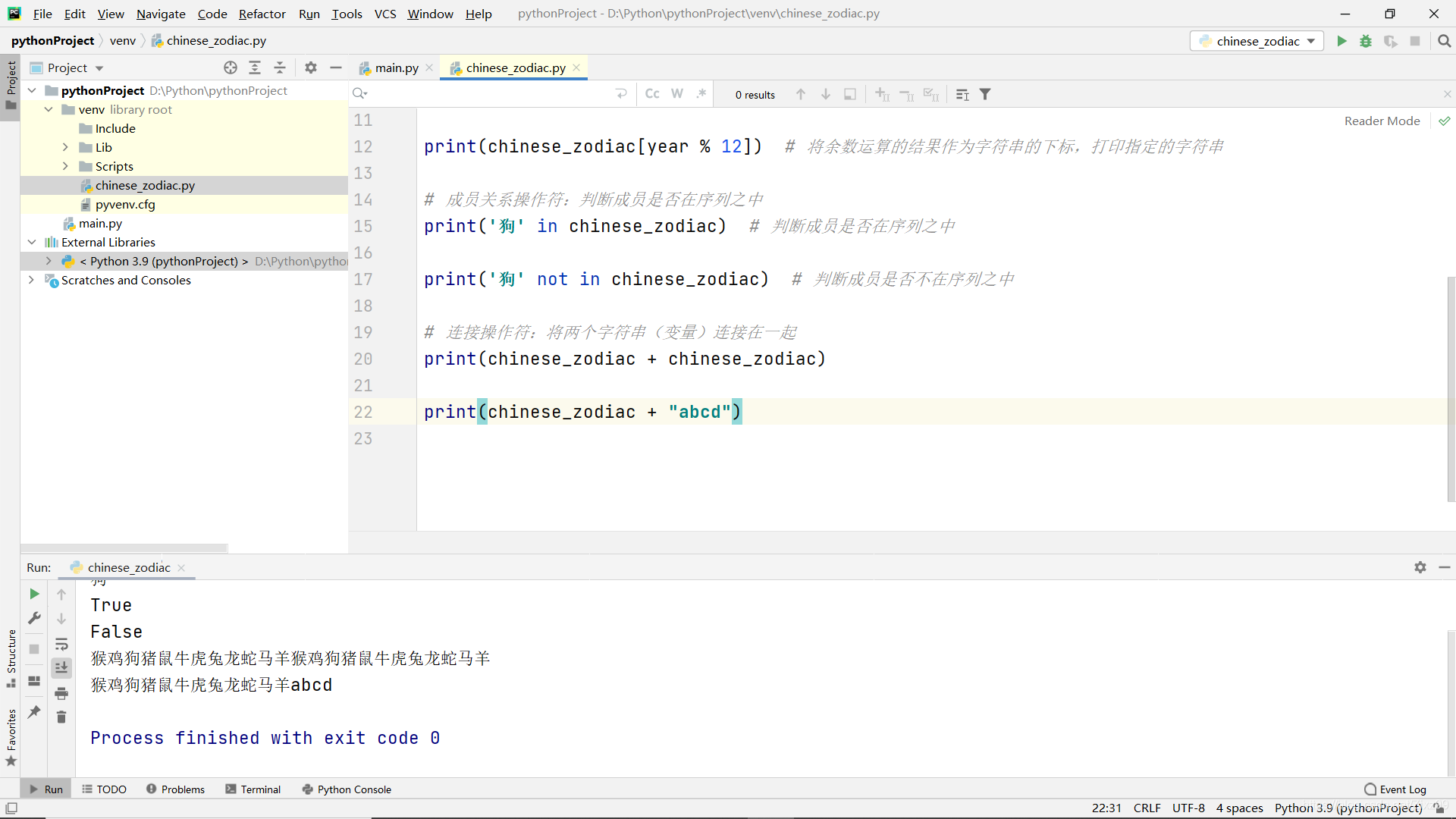Expand Python 3.9 (pythonProject) node

(x=49, y=261)
